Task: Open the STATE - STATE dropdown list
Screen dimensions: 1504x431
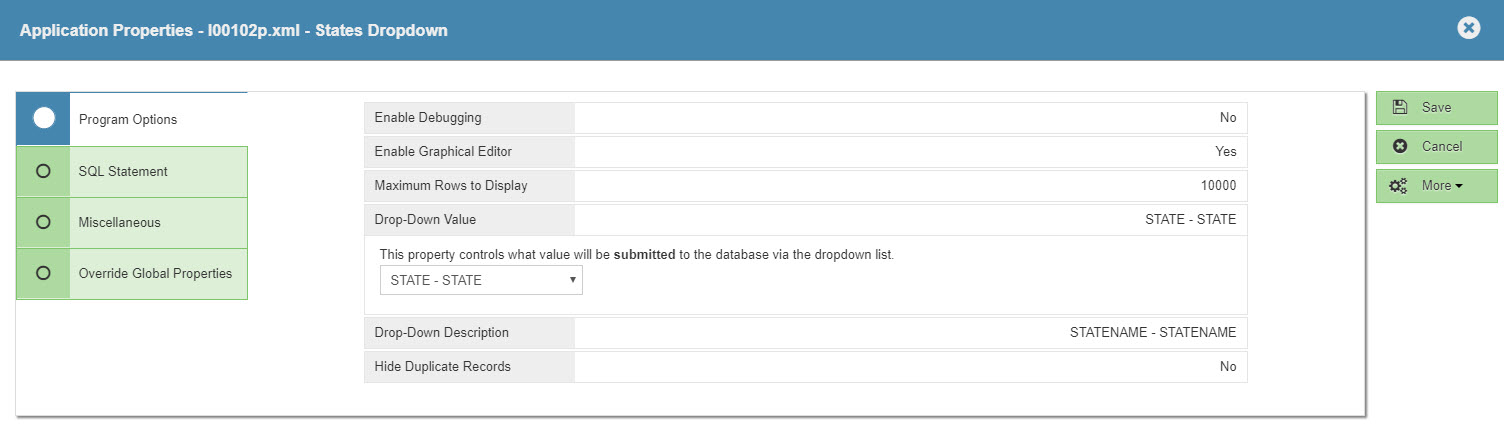Action: (x=481, y=280)
